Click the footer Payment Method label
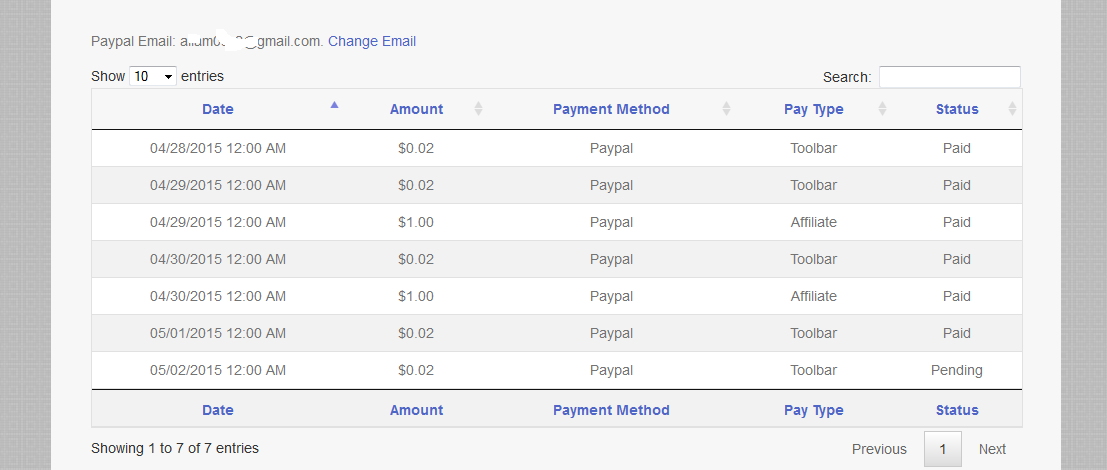 [611, 410]
